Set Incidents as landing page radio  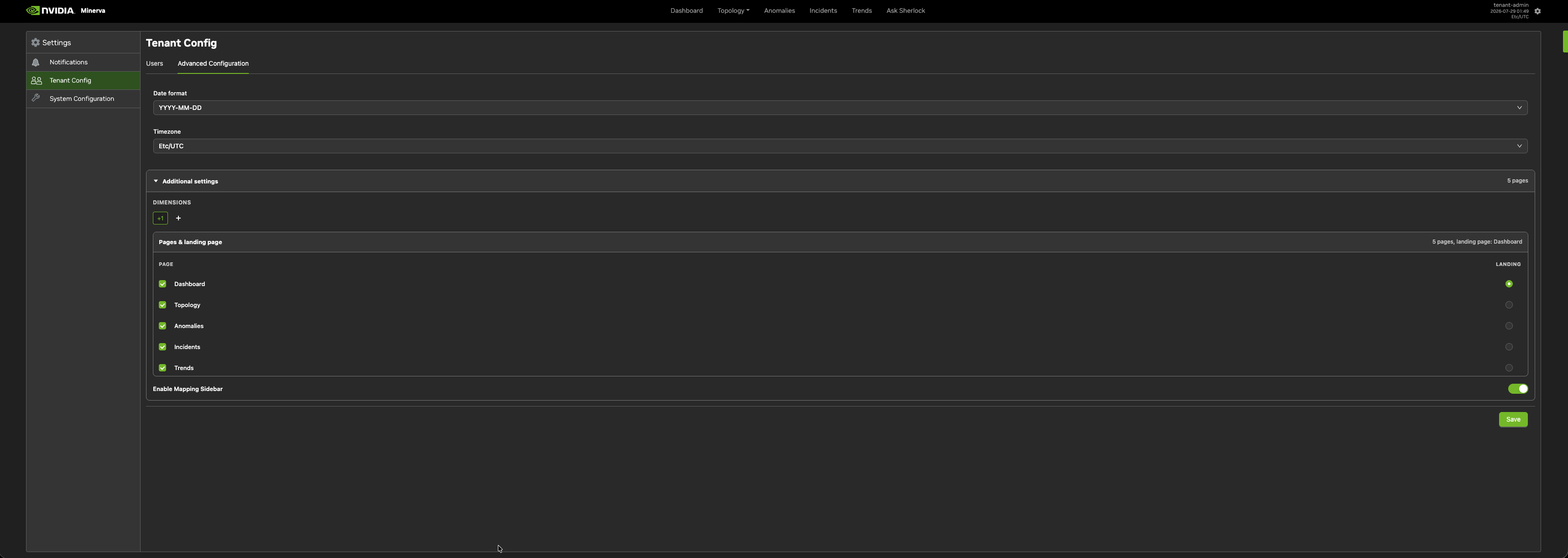click(x=1509, y=347)
